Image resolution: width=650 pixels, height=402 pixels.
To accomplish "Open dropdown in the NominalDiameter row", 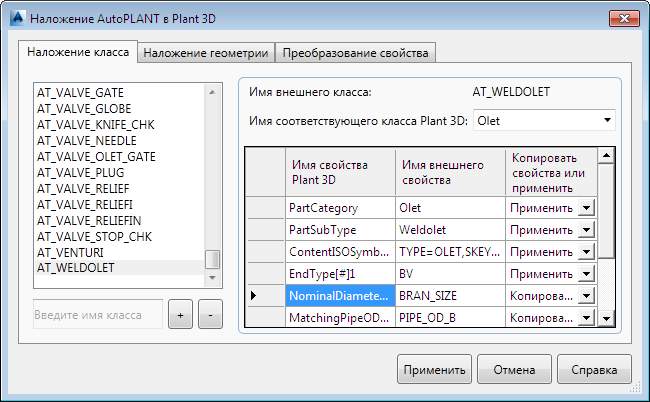I will (586, 295).
